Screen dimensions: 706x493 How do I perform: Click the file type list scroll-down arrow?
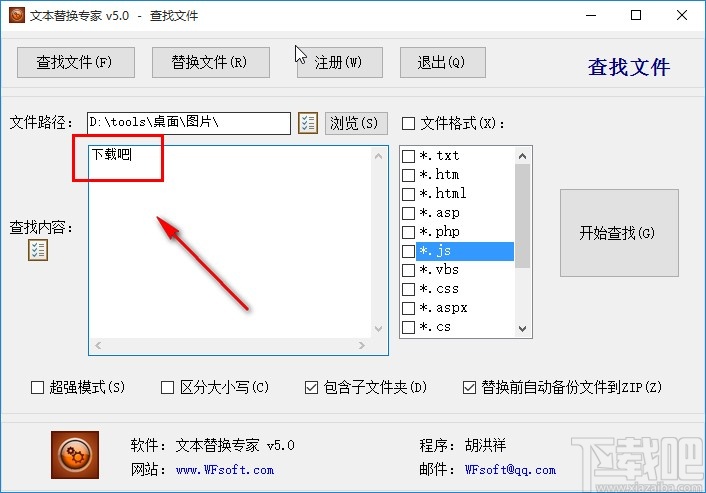click(x=522, y=329)
